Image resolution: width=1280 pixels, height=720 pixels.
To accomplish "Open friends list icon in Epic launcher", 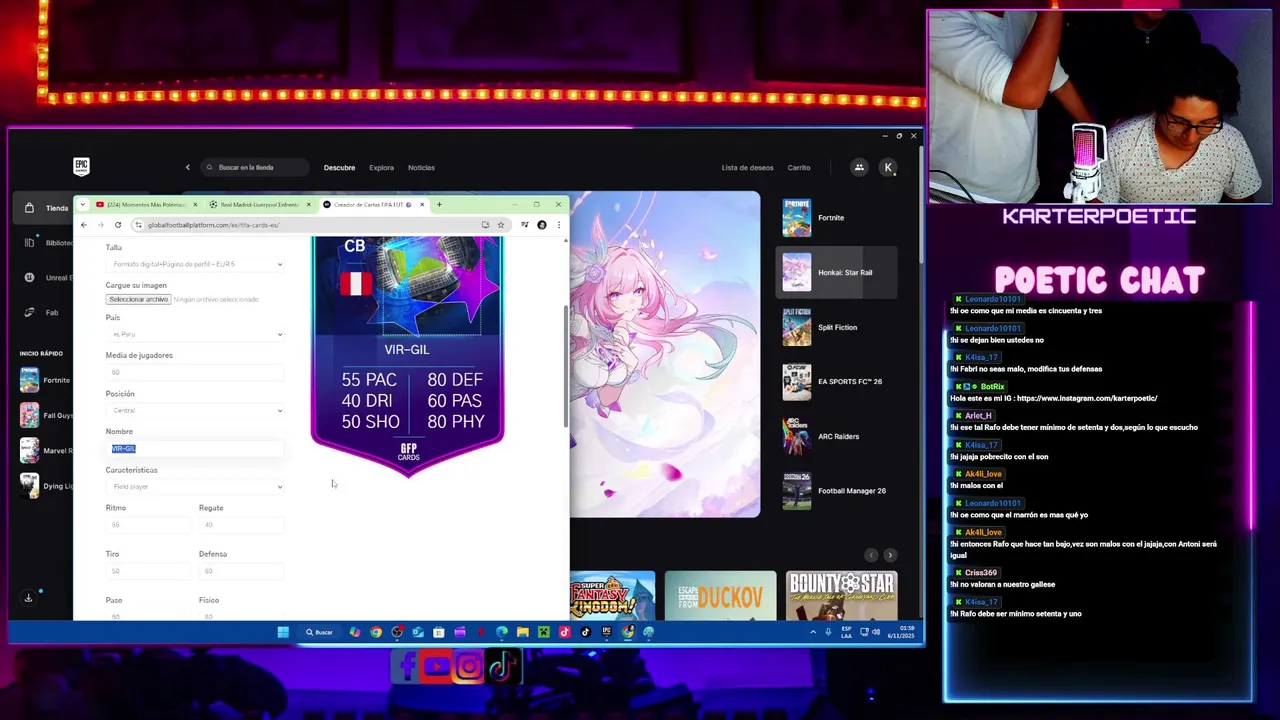I will [x=858, y=167].
